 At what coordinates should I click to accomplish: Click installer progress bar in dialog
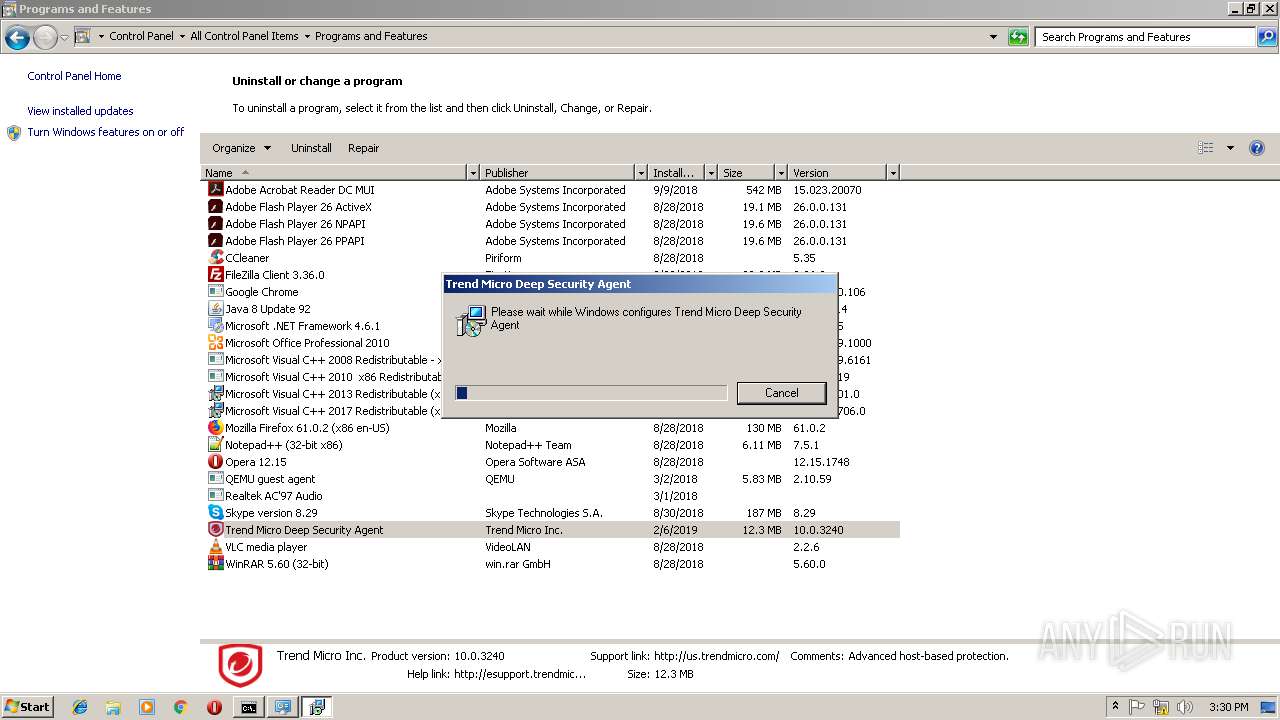[x=591, y=393]
